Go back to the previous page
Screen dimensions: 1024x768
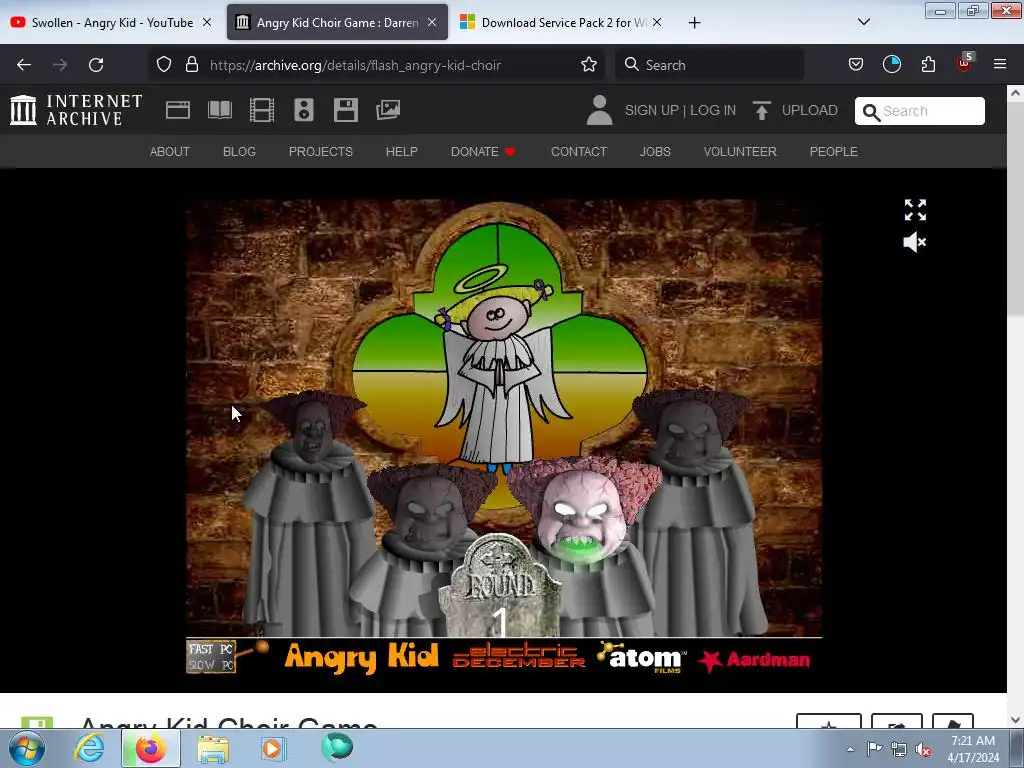point(24,65)
